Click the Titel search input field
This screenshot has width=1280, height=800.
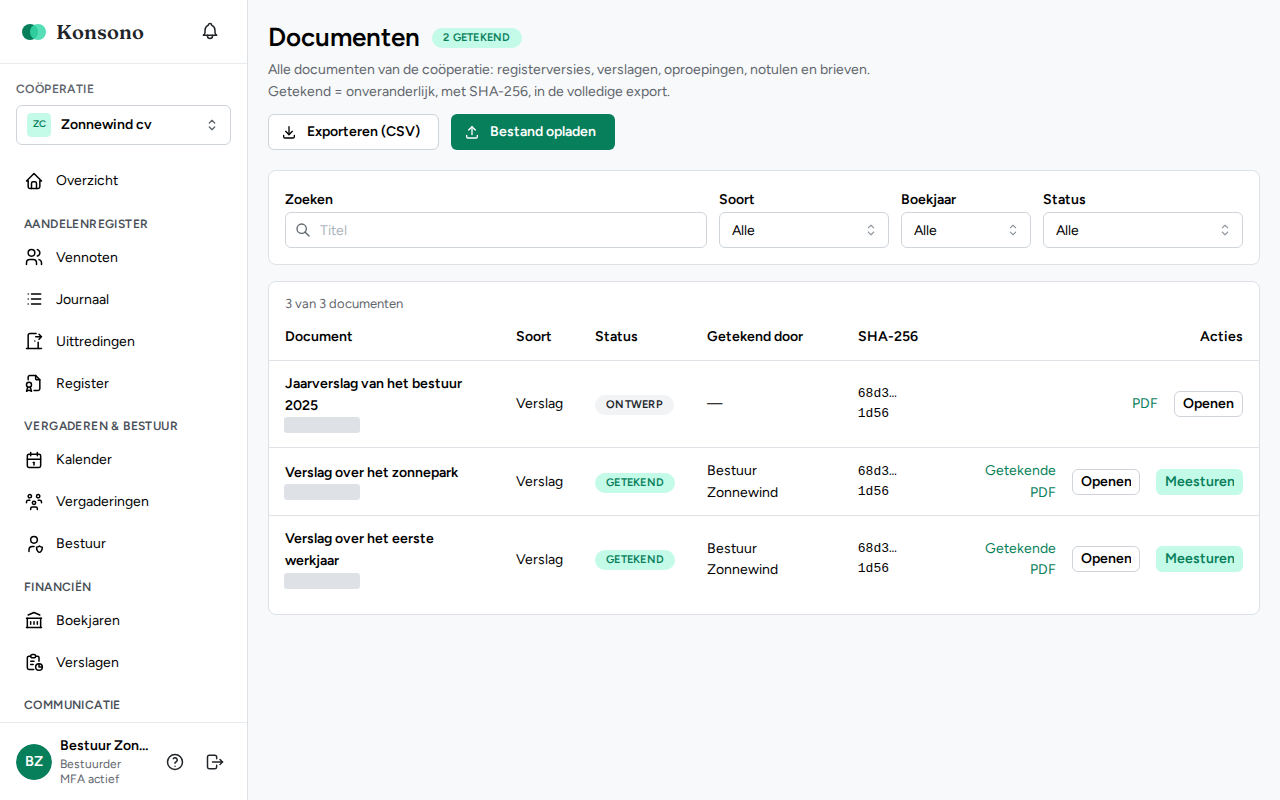(496, 230)
